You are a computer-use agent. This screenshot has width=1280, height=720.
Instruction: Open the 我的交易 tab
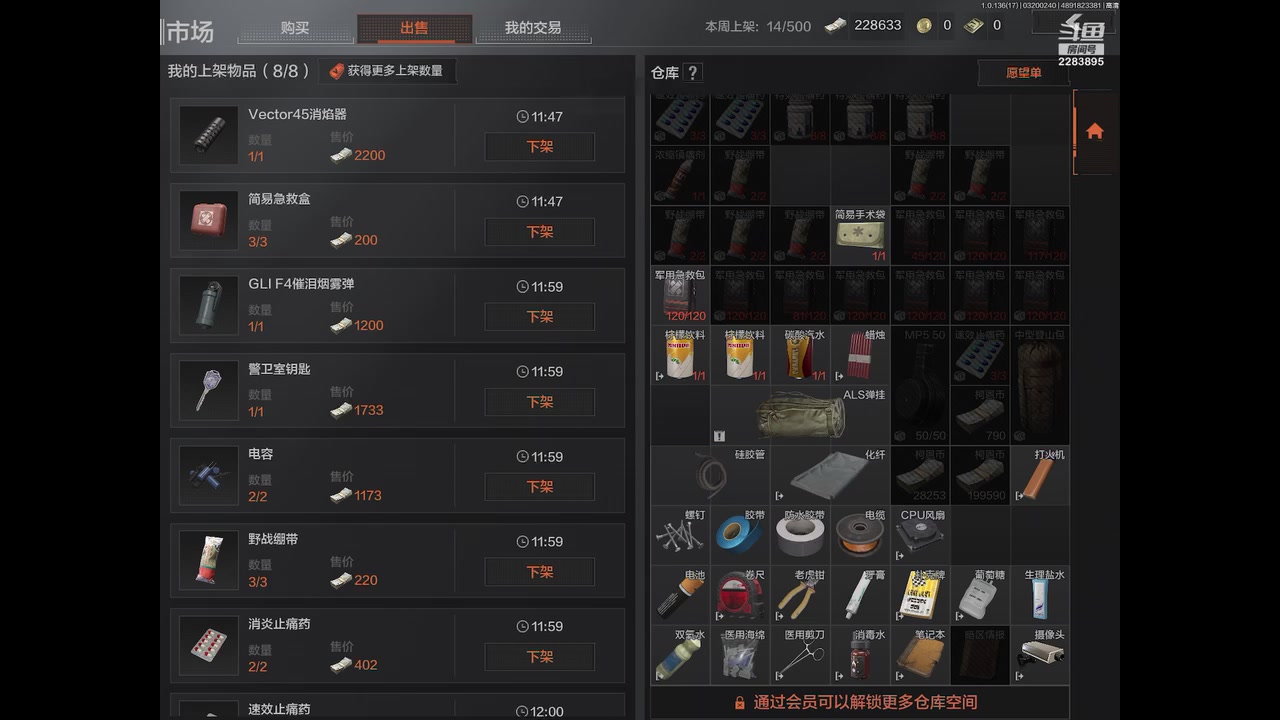tap(533, 28)
